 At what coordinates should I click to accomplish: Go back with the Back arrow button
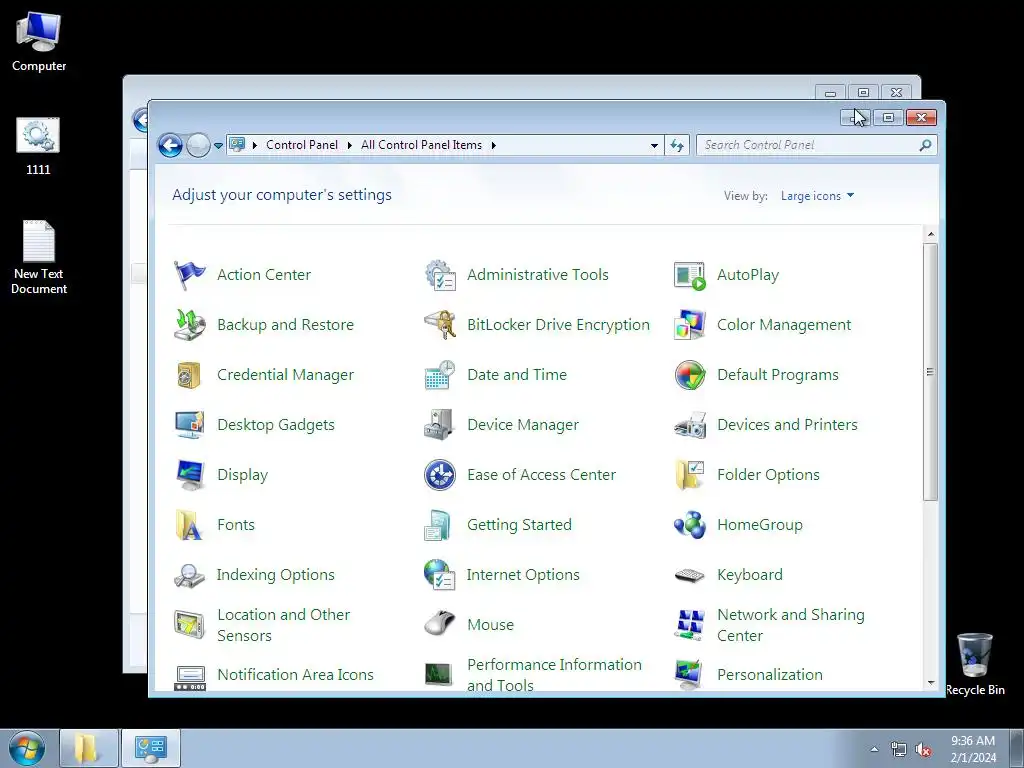pyautogui.click(x=170, y=145)
